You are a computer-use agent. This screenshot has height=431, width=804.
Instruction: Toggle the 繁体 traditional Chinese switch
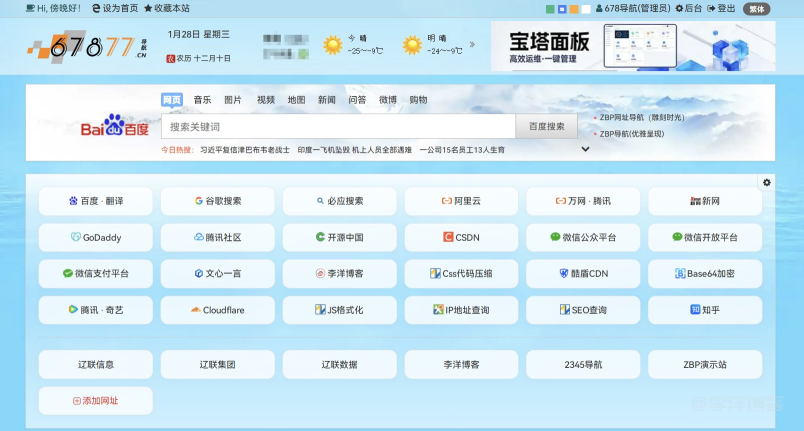point(756,9)
